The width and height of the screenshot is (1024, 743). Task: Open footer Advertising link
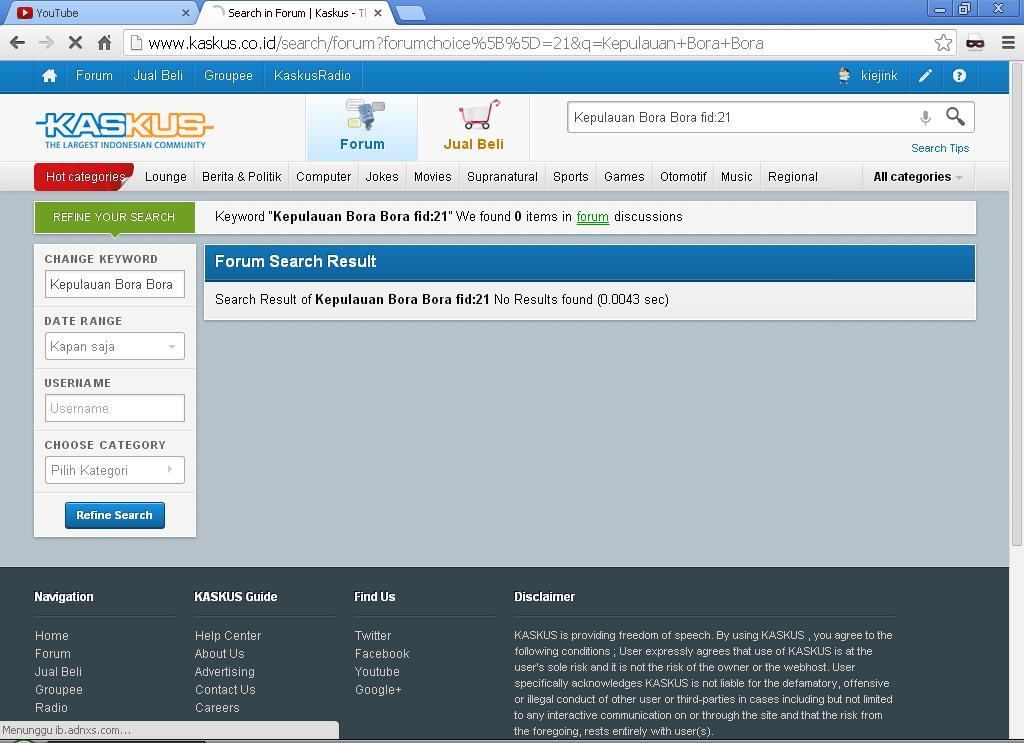pyautogui.click(x=225, y=671)
